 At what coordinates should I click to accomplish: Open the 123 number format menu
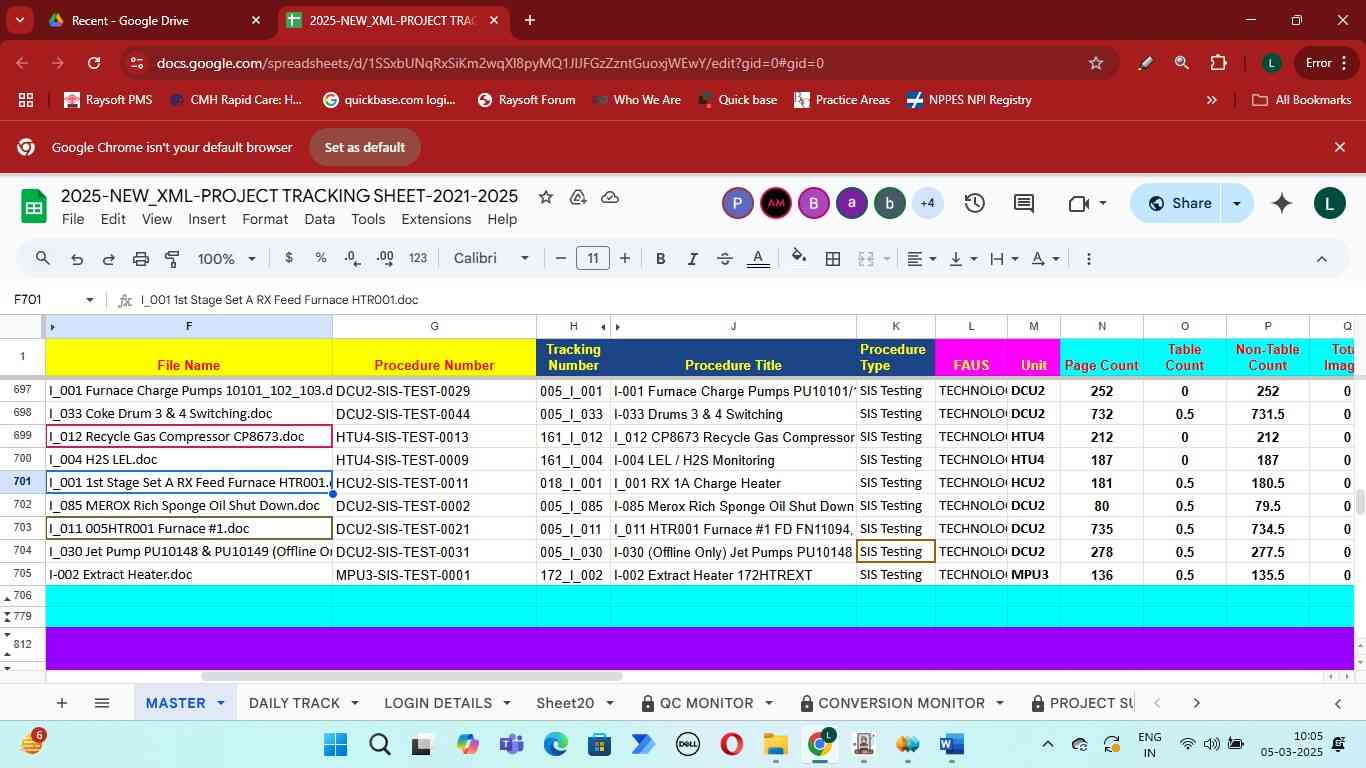(418, 258)
